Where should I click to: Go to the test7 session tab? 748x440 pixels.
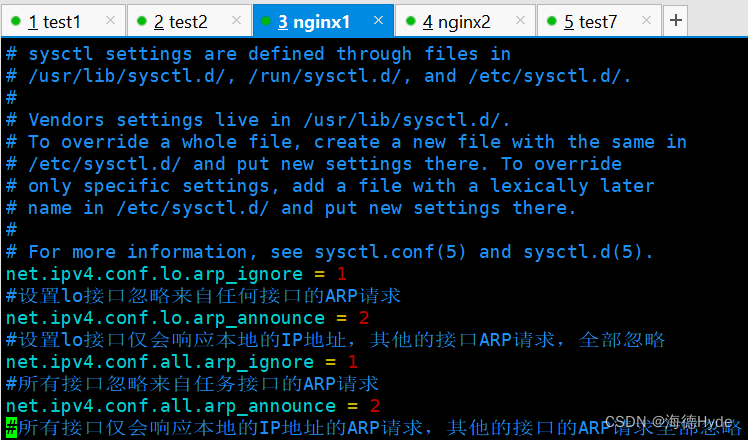[590, 21]
